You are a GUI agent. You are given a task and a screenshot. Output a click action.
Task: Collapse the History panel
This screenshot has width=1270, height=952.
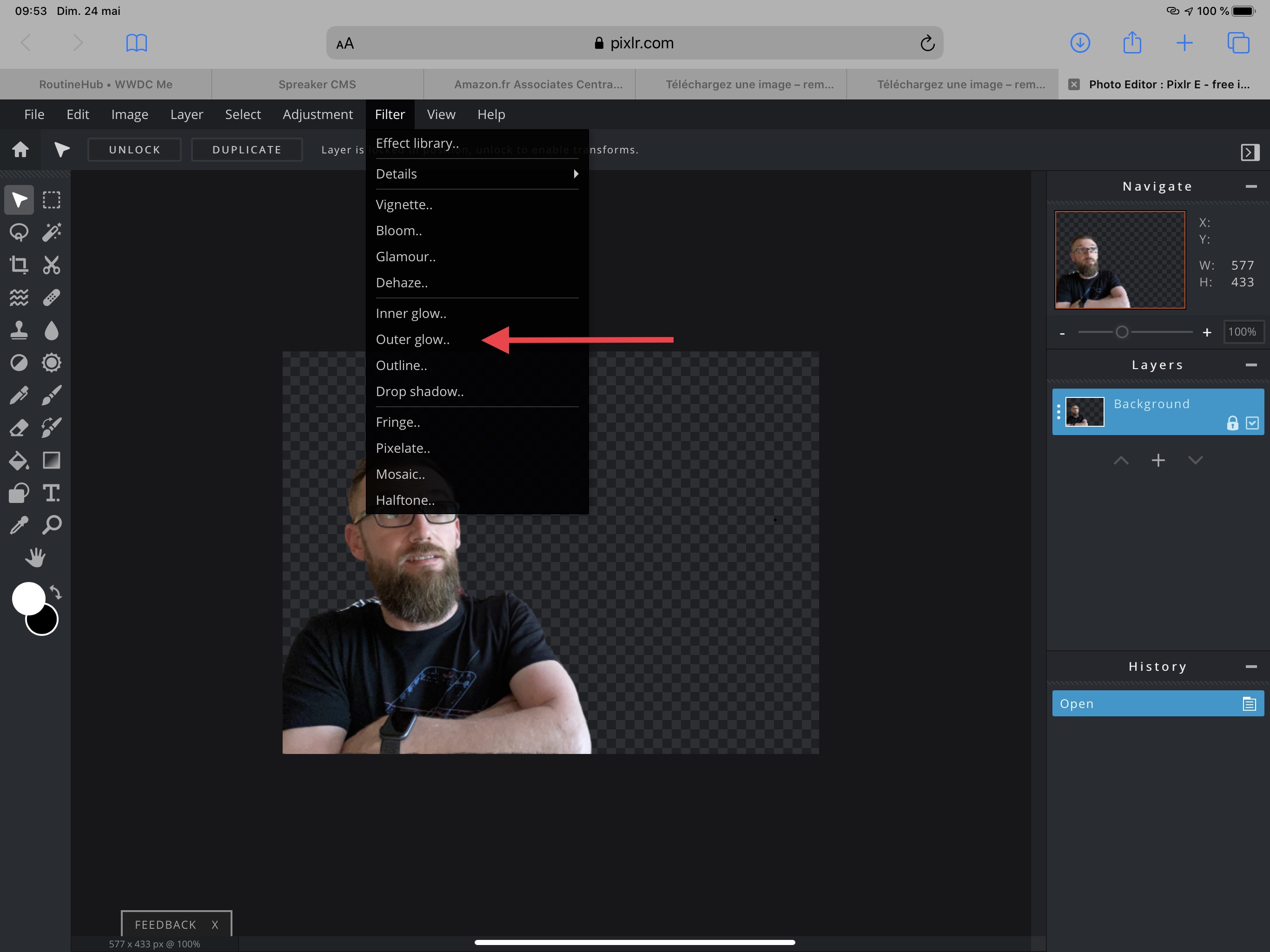[1251, 667]
